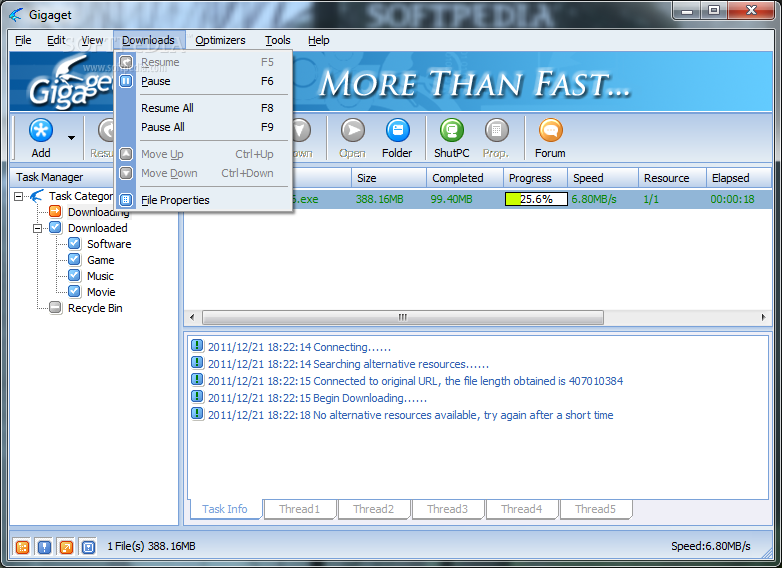Screen dimensions: 782x568
Task: Select the 'No alternative resources available' log line
Action: click(410, 415)
